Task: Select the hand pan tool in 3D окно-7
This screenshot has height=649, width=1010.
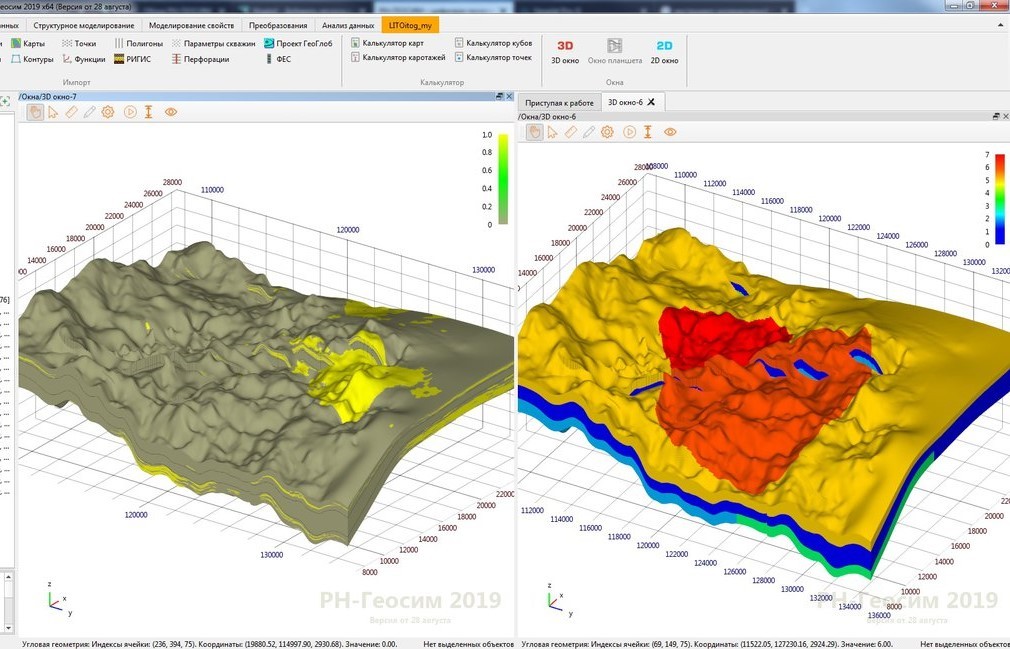Action: [x=35, y=112]
